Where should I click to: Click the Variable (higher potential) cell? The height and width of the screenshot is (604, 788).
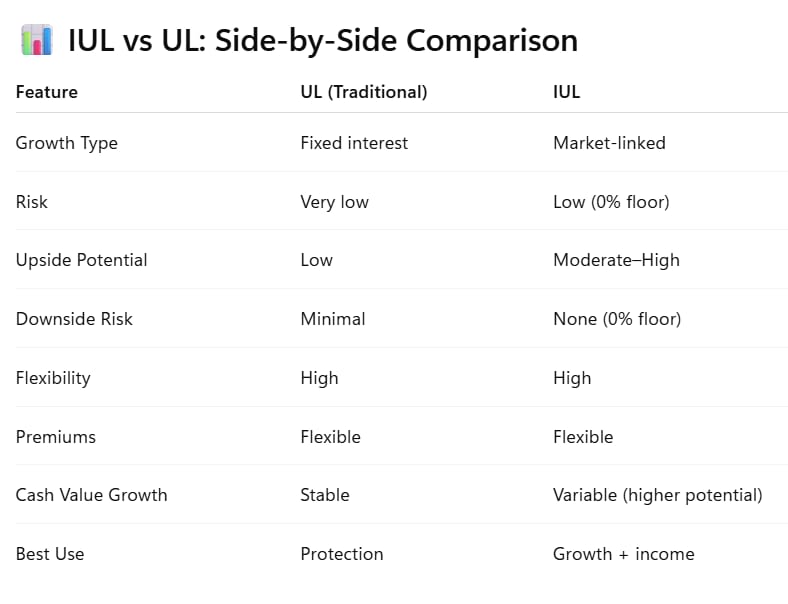(658, 495)
